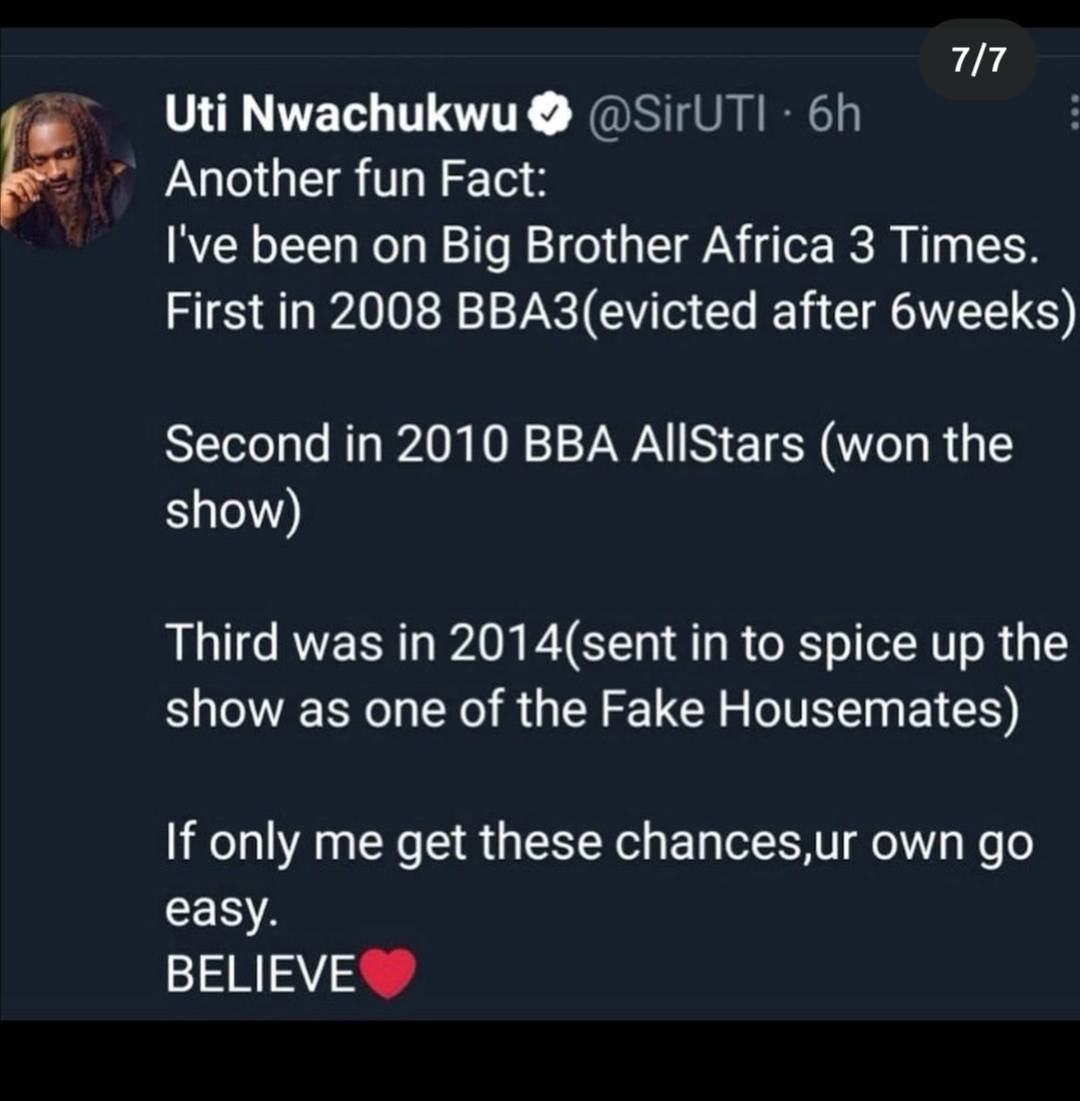The height and width of the screenshot is (1101, 1080).
Task: Click the word "easy." in the tweet
Action: point(218,910)
